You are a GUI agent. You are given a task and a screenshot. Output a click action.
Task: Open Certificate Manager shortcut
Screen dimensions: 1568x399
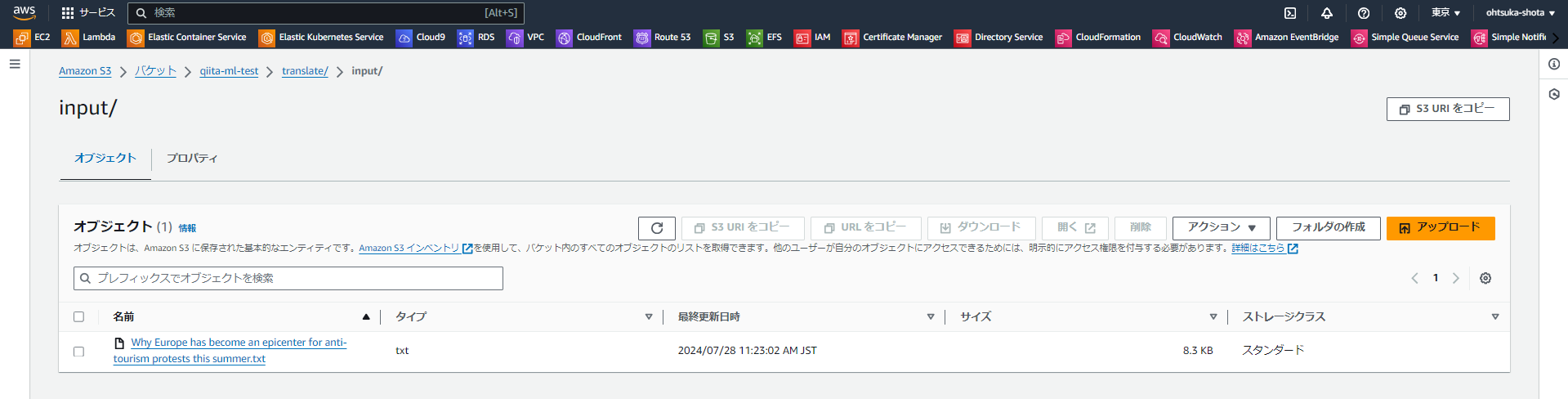click(892, 38)
